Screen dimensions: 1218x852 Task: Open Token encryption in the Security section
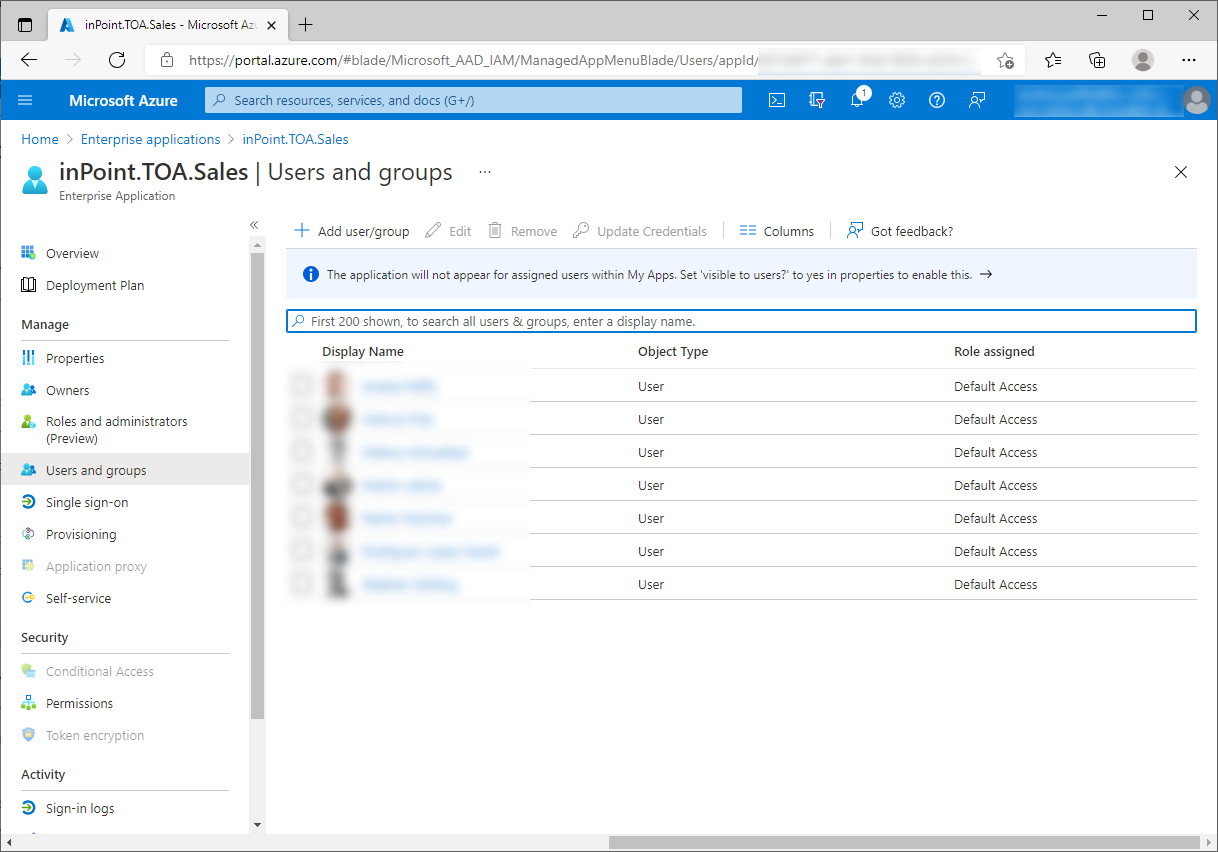pyautogui.click(x=94, y=734)
